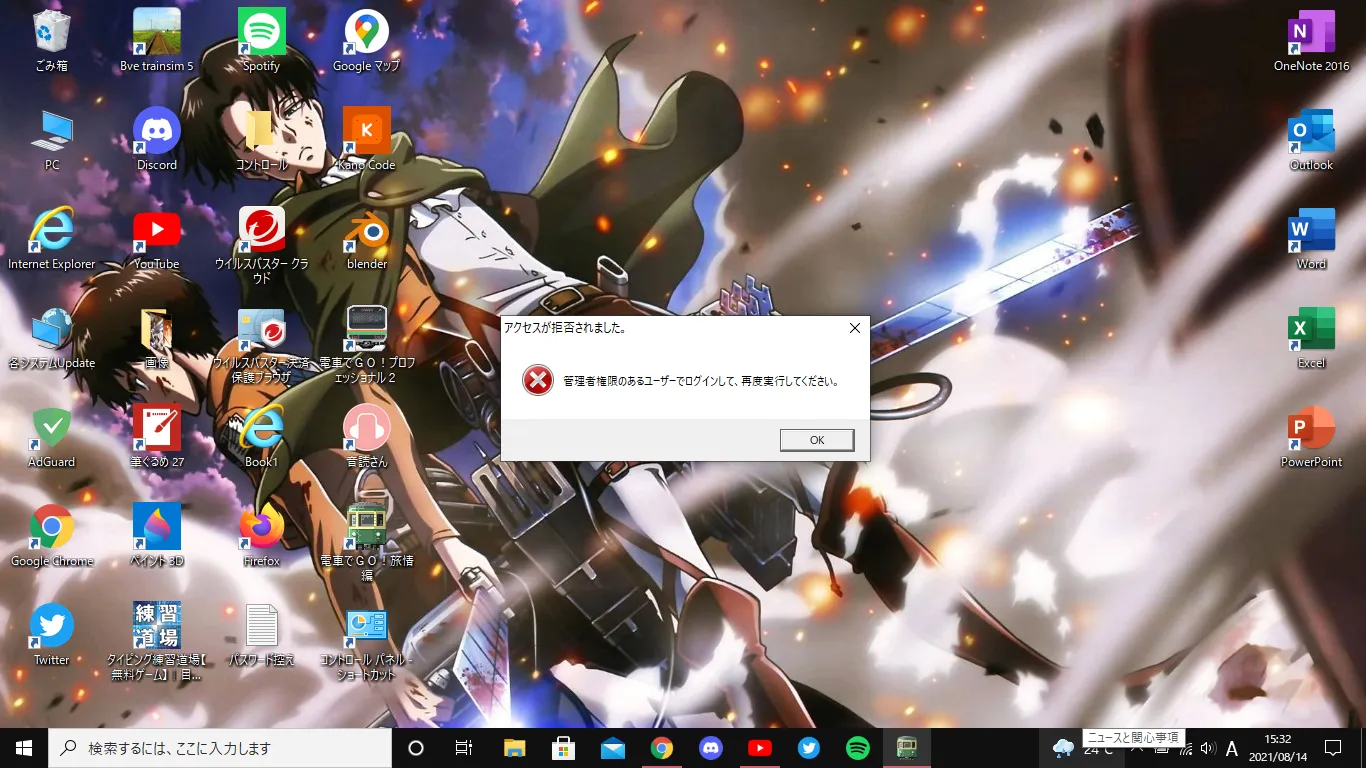The image size is (1366, 768).
Task: Select the Bve trainsim 5 desktop icon
Action: (x=157, y=41)
